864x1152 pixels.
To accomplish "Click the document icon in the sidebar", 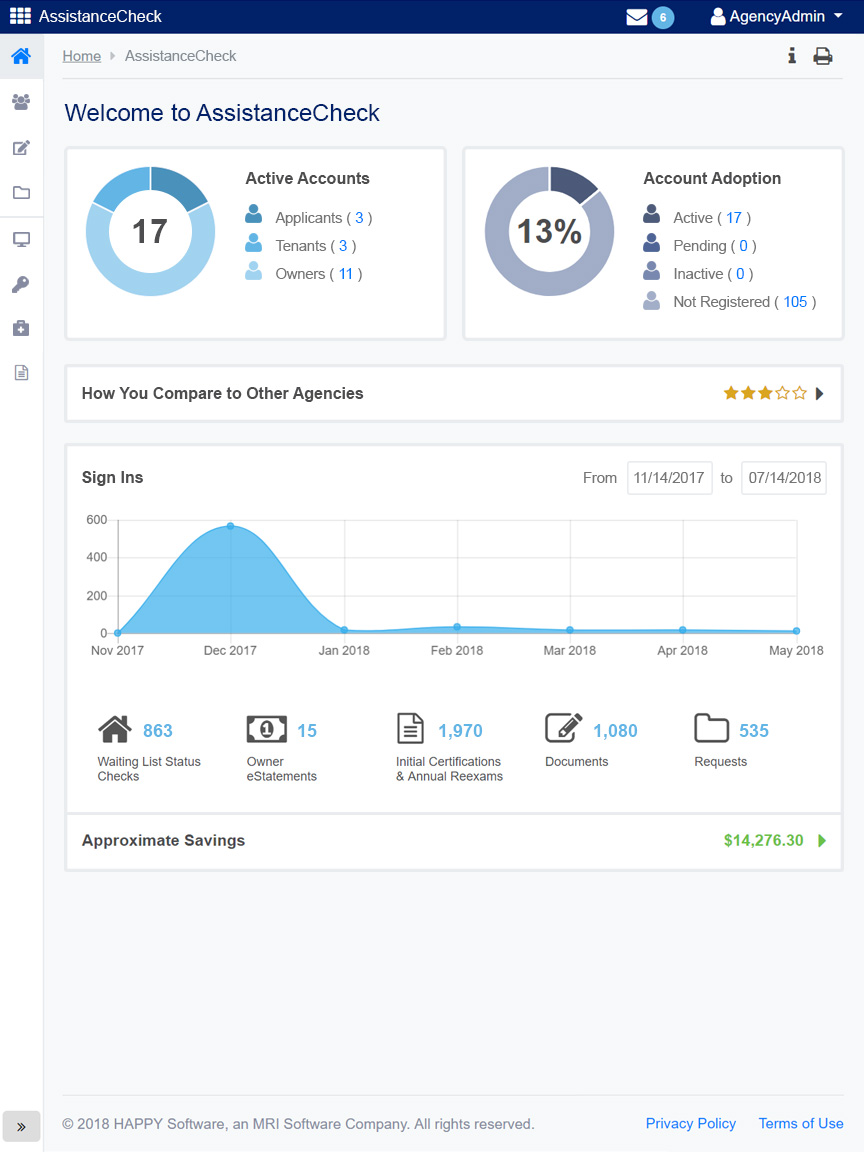I will point(21,373).
